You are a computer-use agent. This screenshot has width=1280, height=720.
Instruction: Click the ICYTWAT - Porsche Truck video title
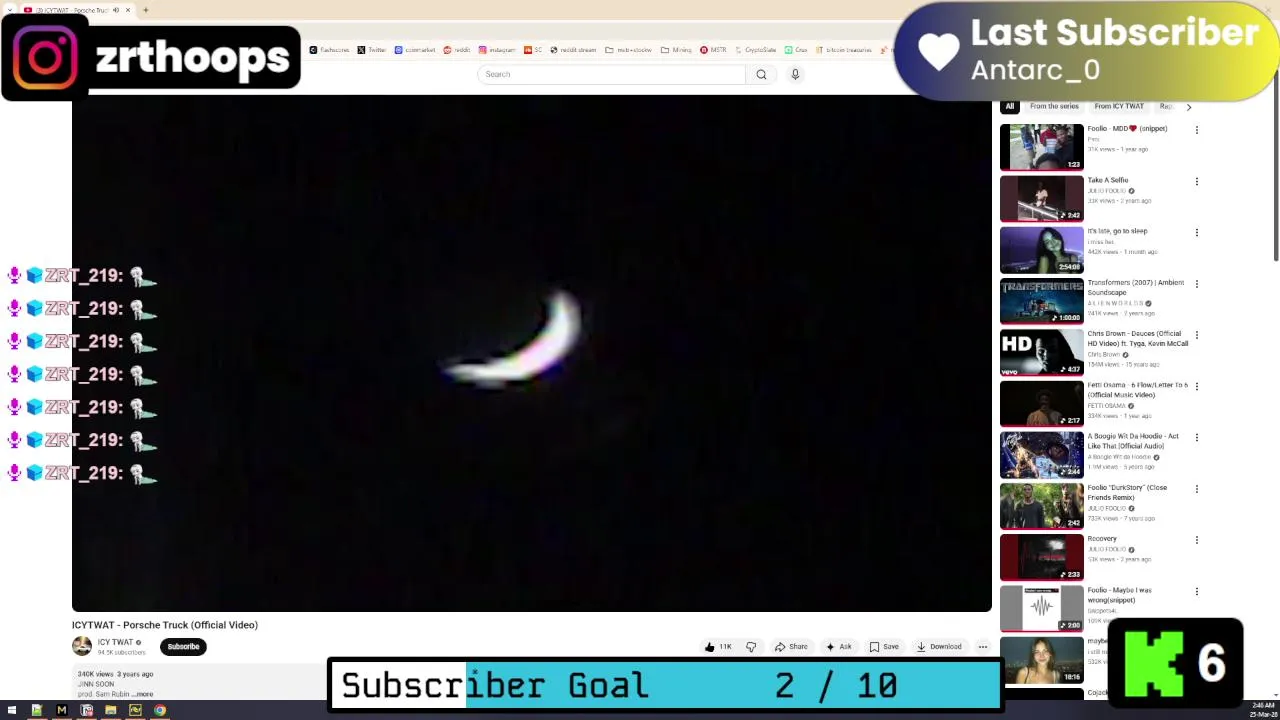tap(165, 625)
